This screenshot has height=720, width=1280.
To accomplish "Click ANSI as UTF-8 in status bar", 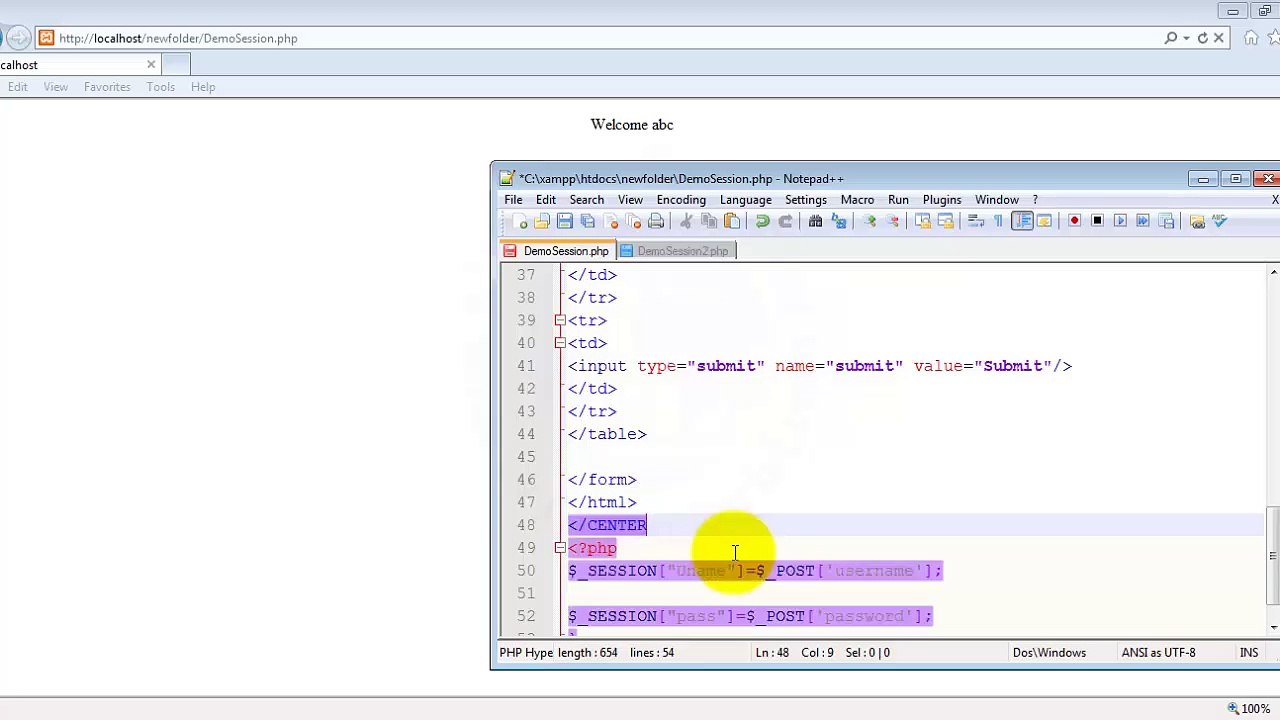I will [1158, 653].
